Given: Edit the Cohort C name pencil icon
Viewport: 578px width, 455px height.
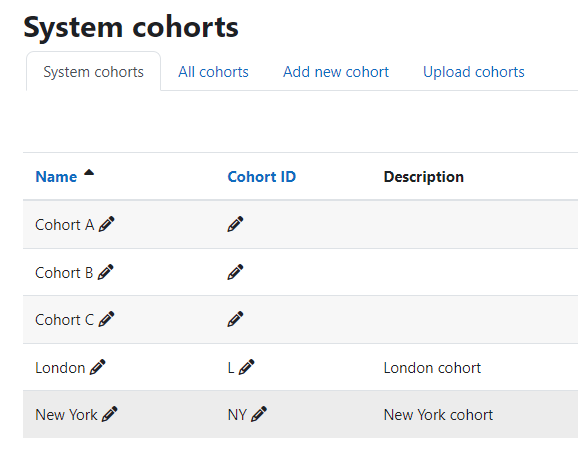Looking at the screenshot, I should tap(107, 319).
